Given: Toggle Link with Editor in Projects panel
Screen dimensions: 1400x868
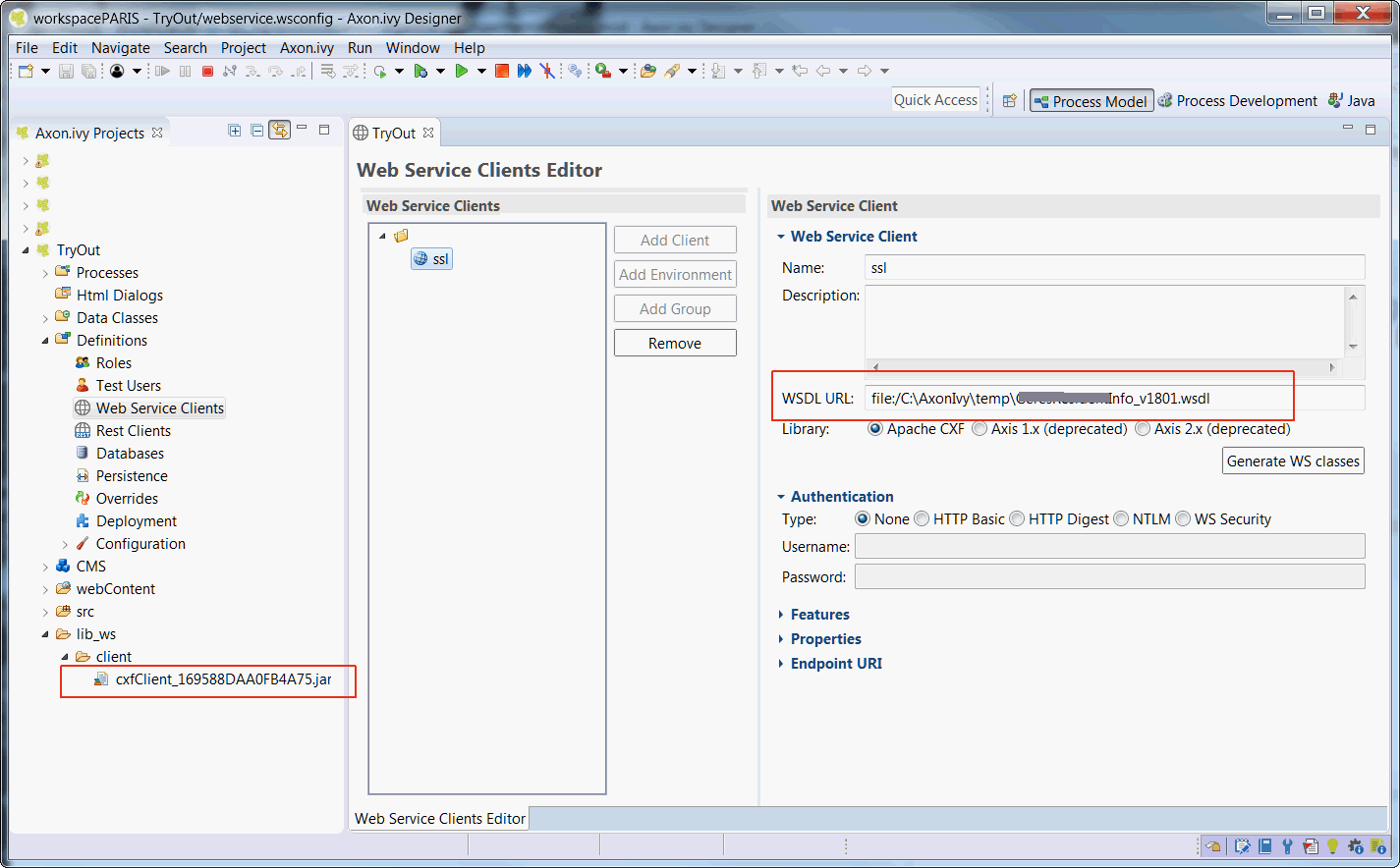Looking at the screenshot, I should (x=280, y=131).
